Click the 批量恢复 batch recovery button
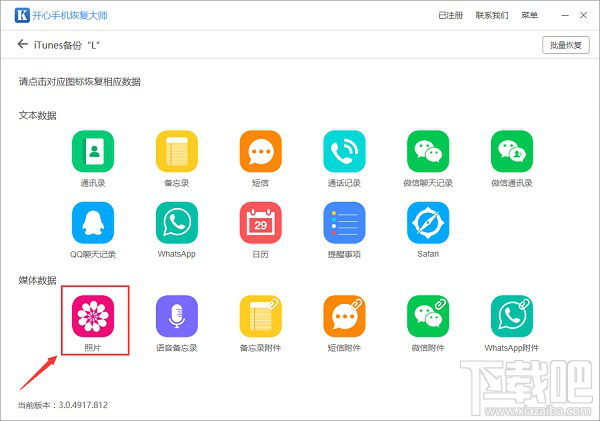 [566, 45]
